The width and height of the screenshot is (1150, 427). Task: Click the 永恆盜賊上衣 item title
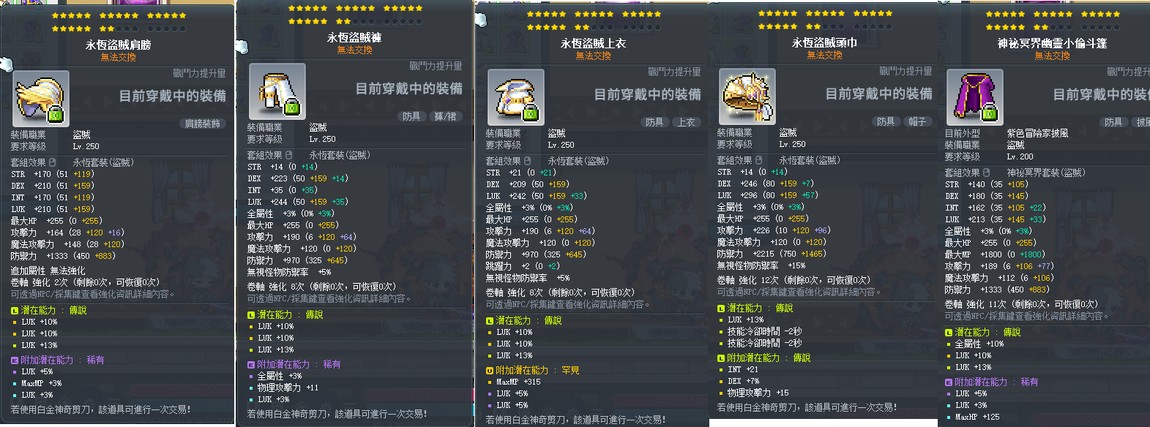tap(593, 43)
